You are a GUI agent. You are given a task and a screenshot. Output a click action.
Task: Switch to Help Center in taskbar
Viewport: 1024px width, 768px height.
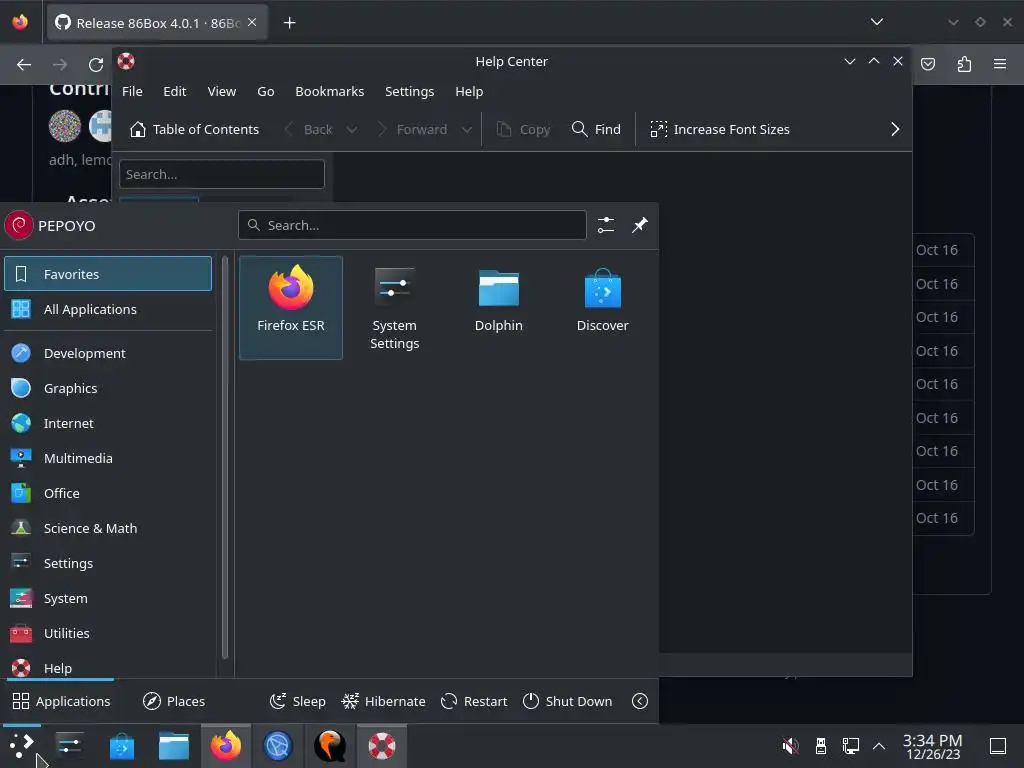381,746
